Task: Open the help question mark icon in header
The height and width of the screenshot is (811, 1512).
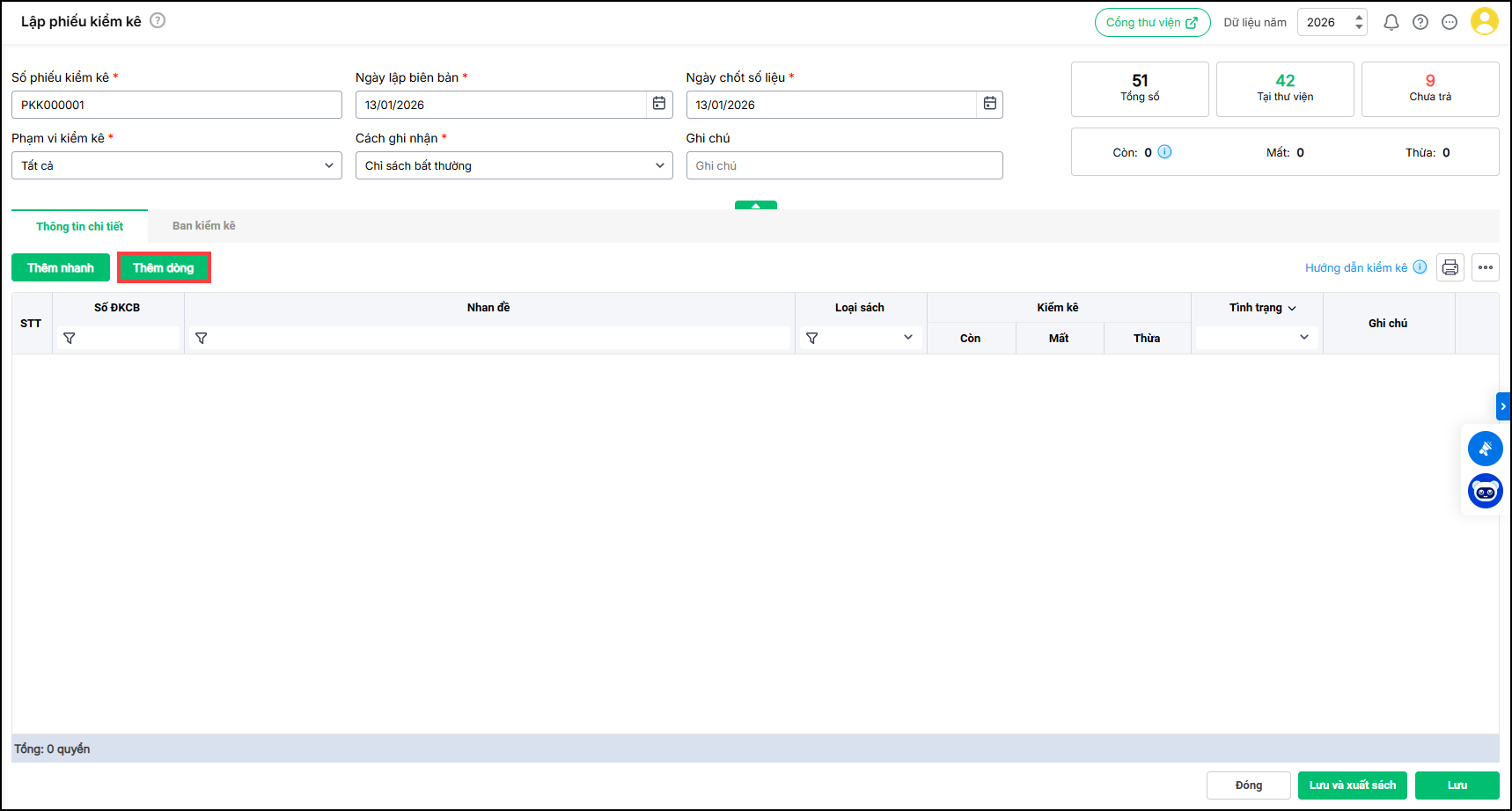Action: pos(1420,23)
